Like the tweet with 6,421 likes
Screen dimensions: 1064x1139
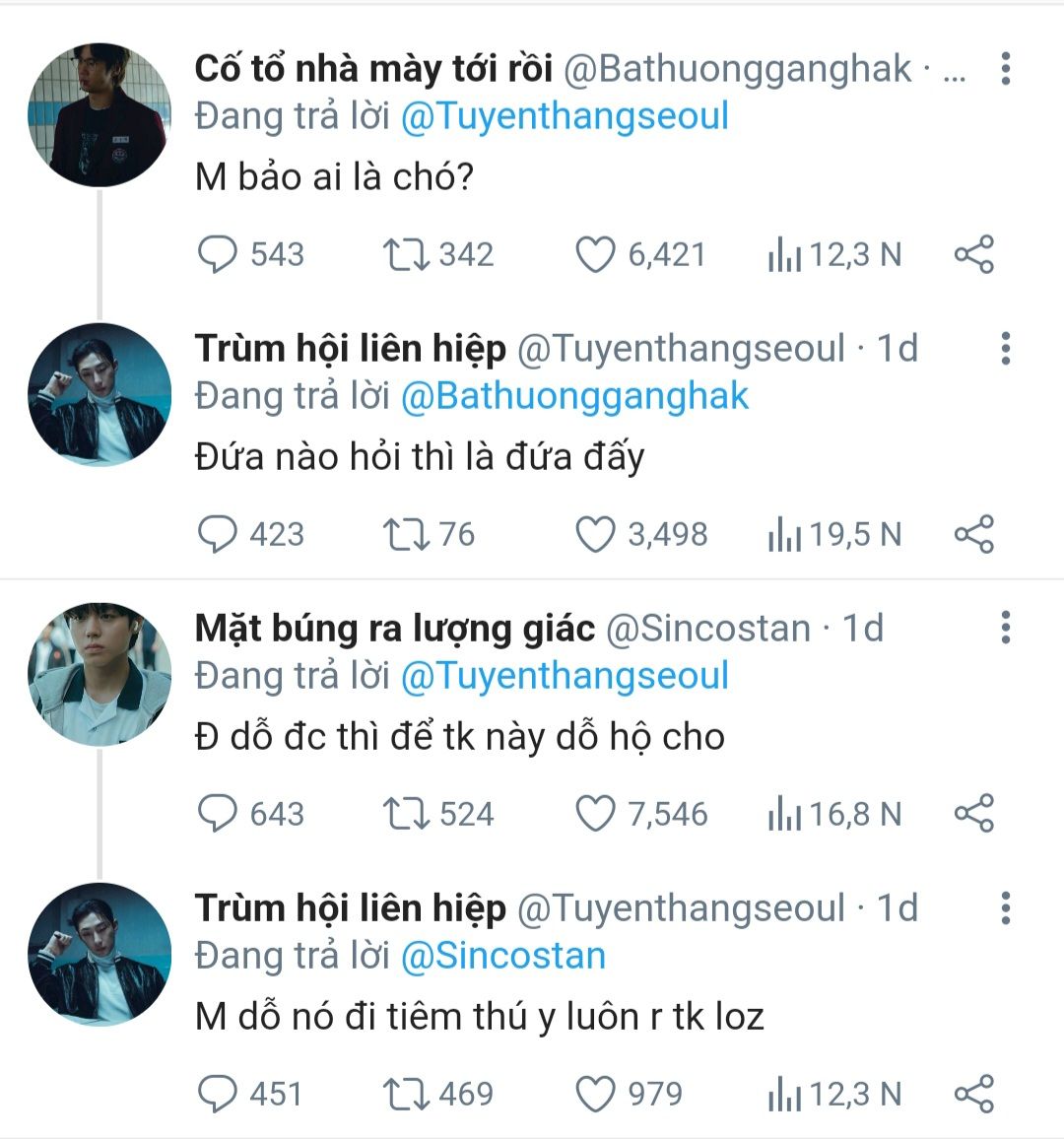[x=595, y=254]
